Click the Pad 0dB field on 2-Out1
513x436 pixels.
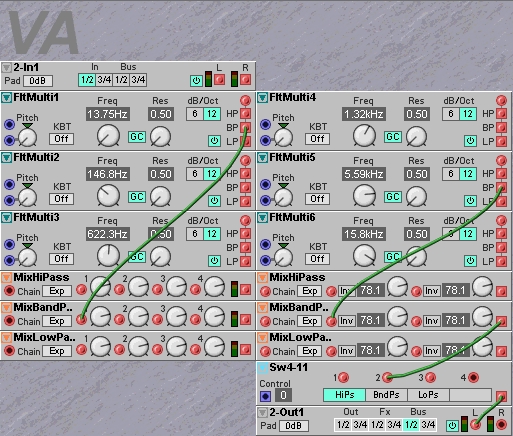tap(293, 426)
